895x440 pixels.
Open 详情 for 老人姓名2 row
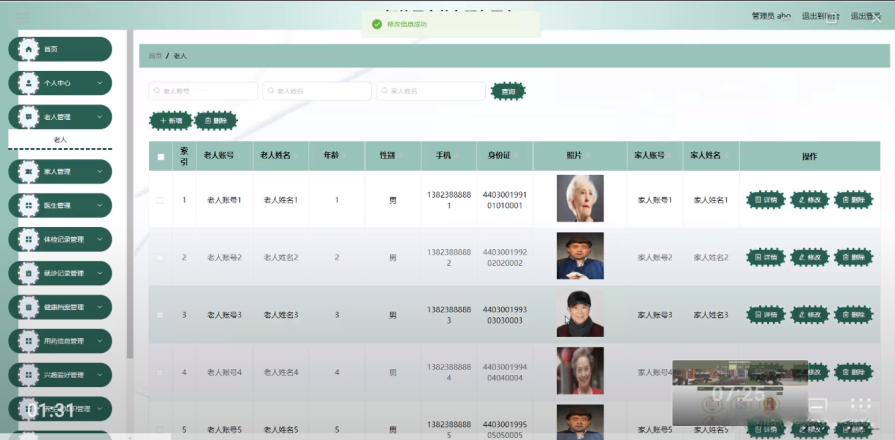coord(765,257)
